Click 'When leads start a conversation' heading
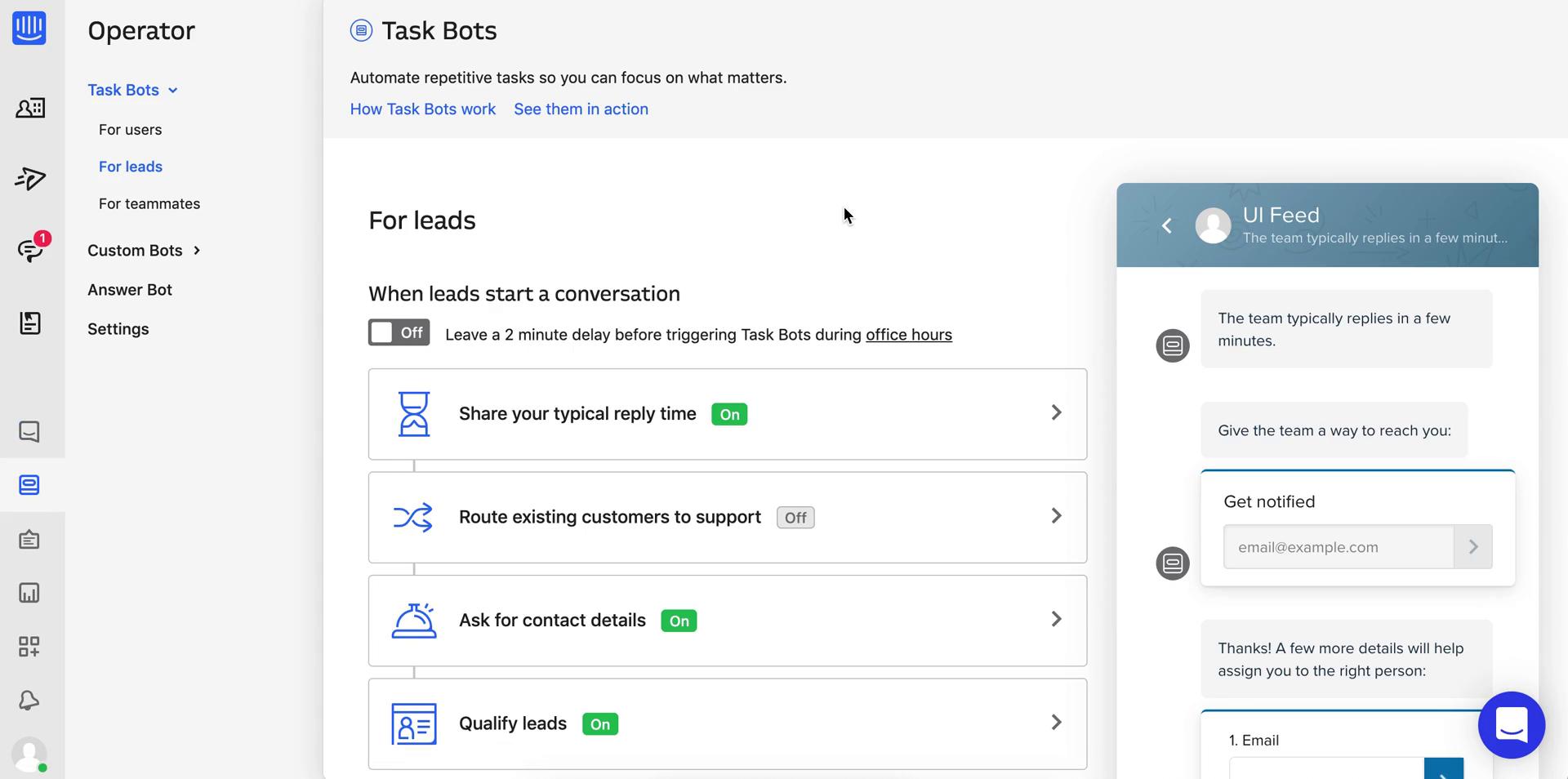This screenshot has height=779, width=1568. pyautogui.click(x=524, y=294)
